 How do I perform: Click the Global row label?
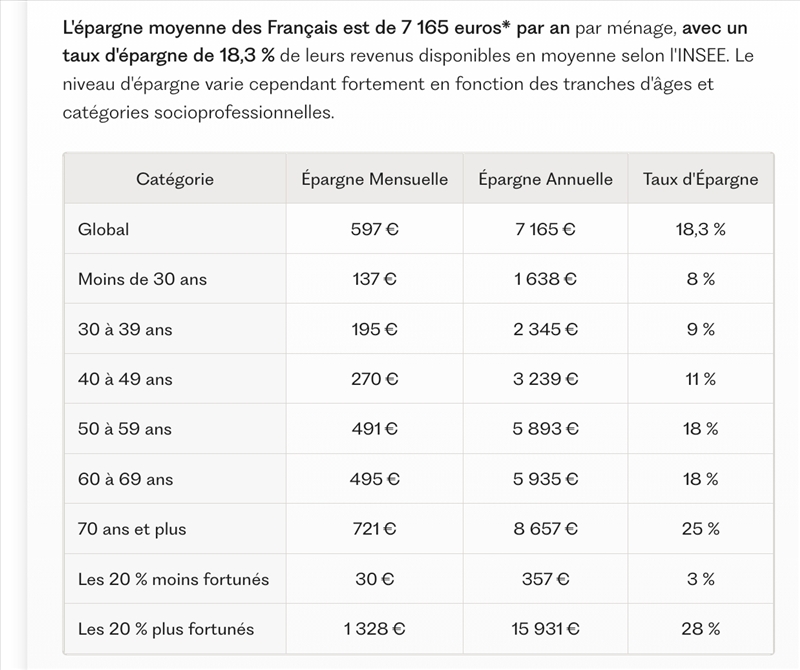(x=104, y=229)
